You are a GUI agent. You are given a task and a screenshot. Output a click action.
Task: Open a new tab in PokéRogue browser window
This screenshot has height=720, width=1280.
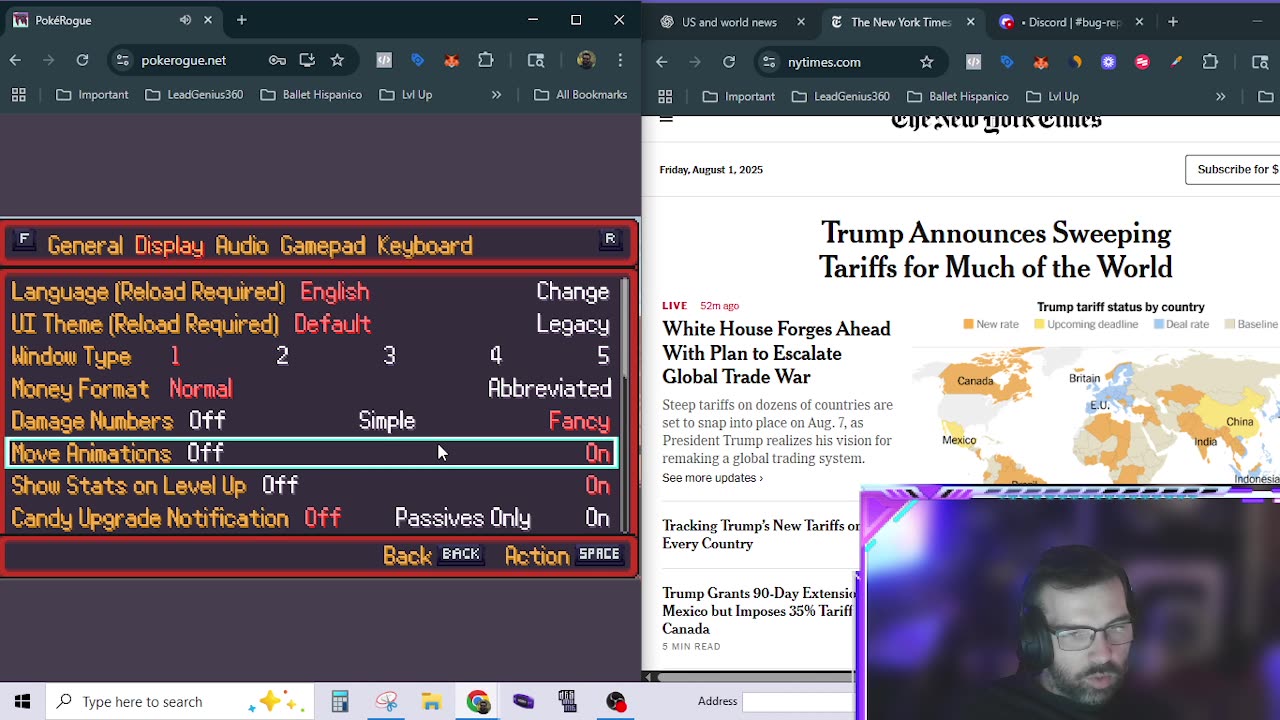[241, 20]
